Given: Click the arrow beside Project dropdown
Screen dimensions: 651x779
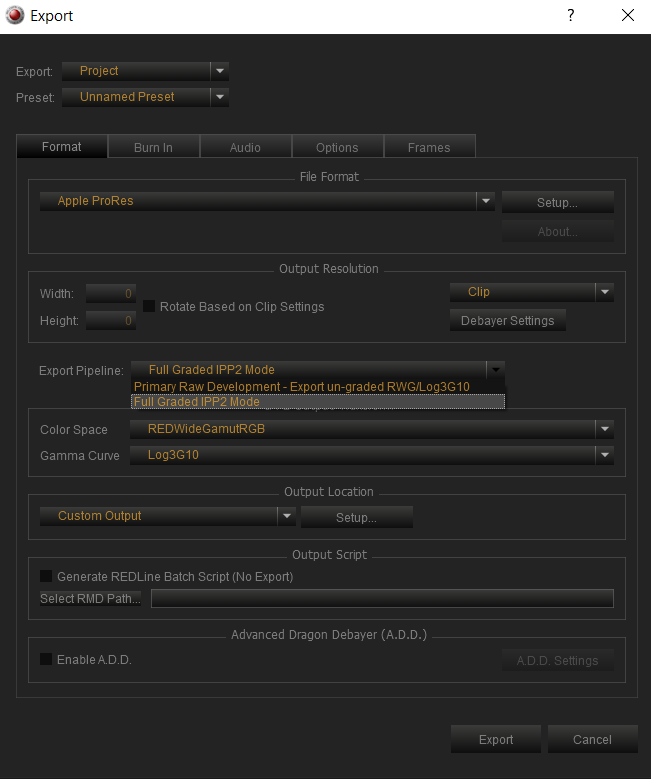Looking at the screenshot, I should click(x=220, y=71).
